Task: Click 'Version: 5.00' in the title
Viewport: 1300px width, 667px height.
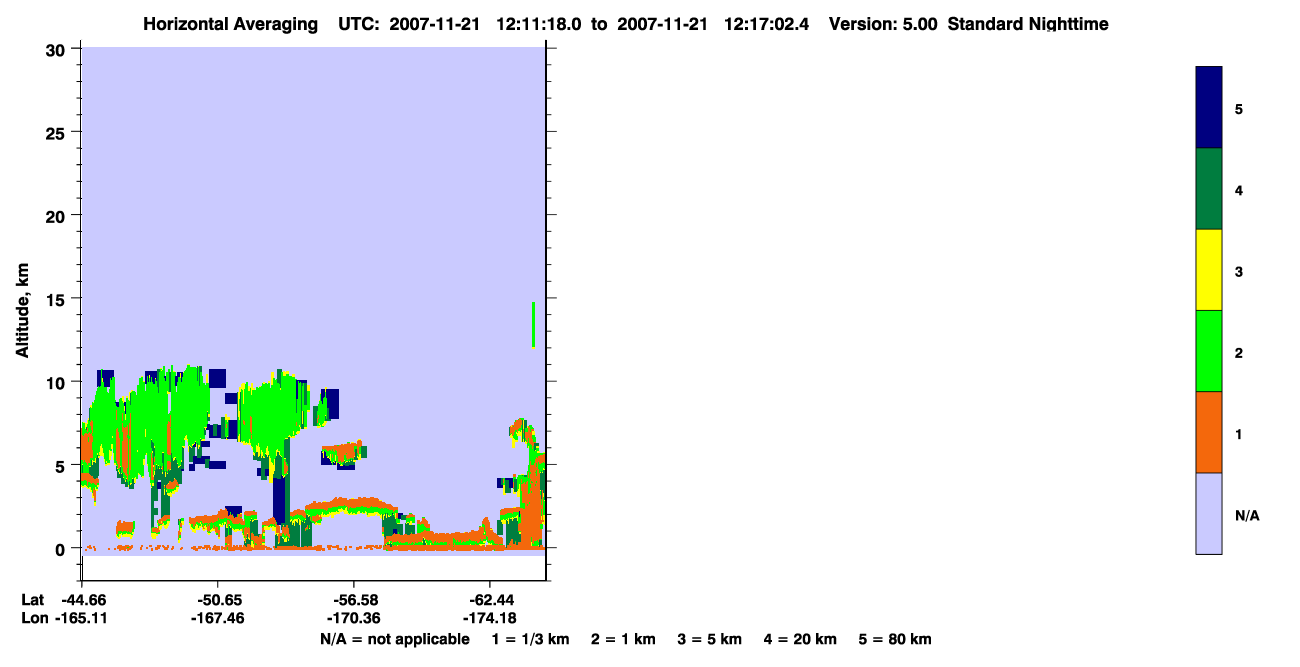Action: pyautogui.click(x=883, y=24)
